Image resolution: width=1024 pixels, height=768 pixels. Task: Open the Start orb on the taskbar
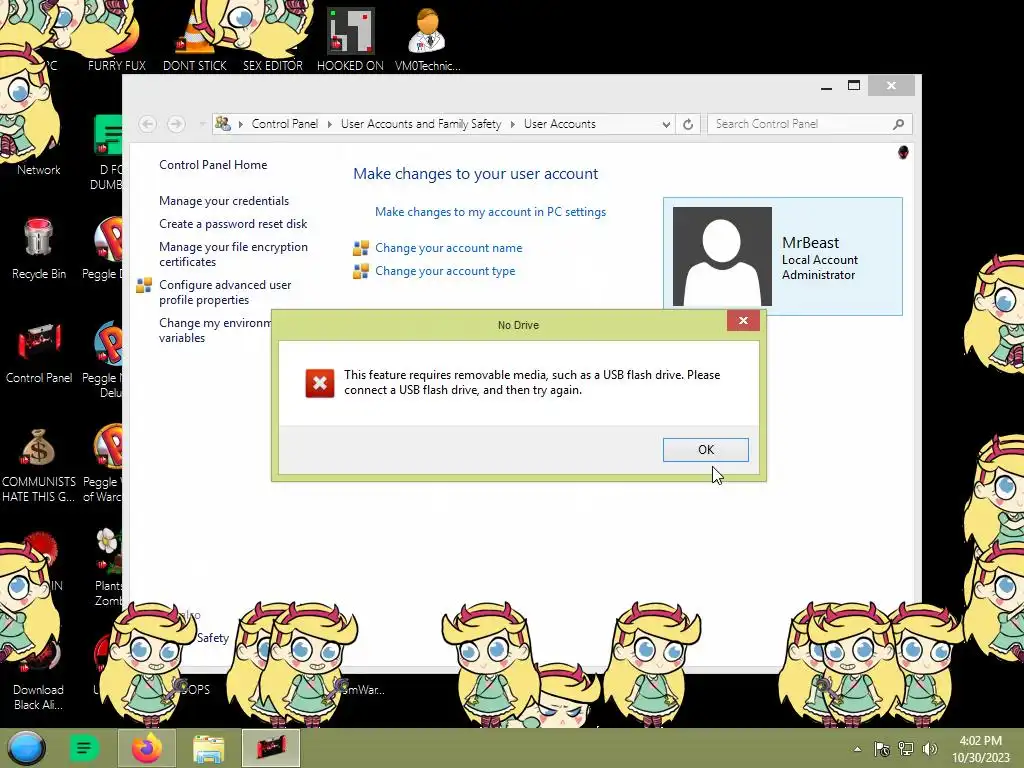(x=26, y=748)
